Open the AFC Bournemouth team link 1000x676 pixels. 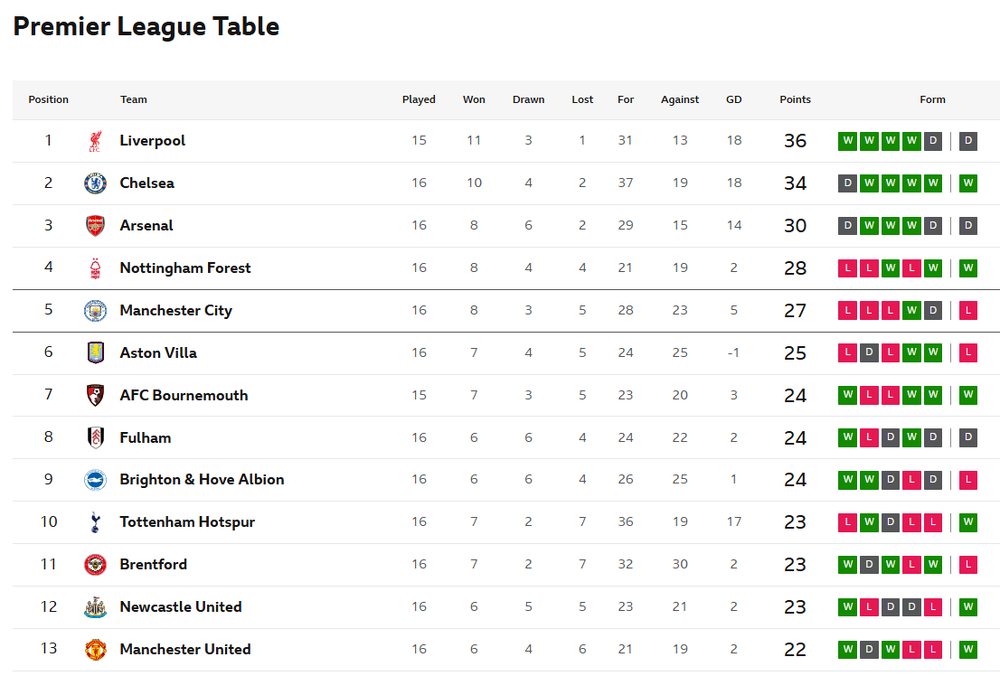pos(184,395)
